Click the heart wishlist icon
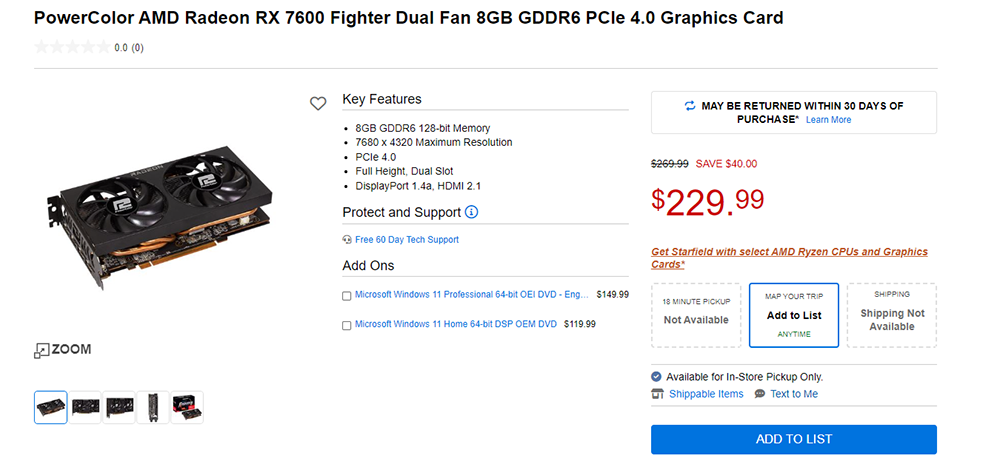Screen dimensions: 1000x467 click(318, 103)
